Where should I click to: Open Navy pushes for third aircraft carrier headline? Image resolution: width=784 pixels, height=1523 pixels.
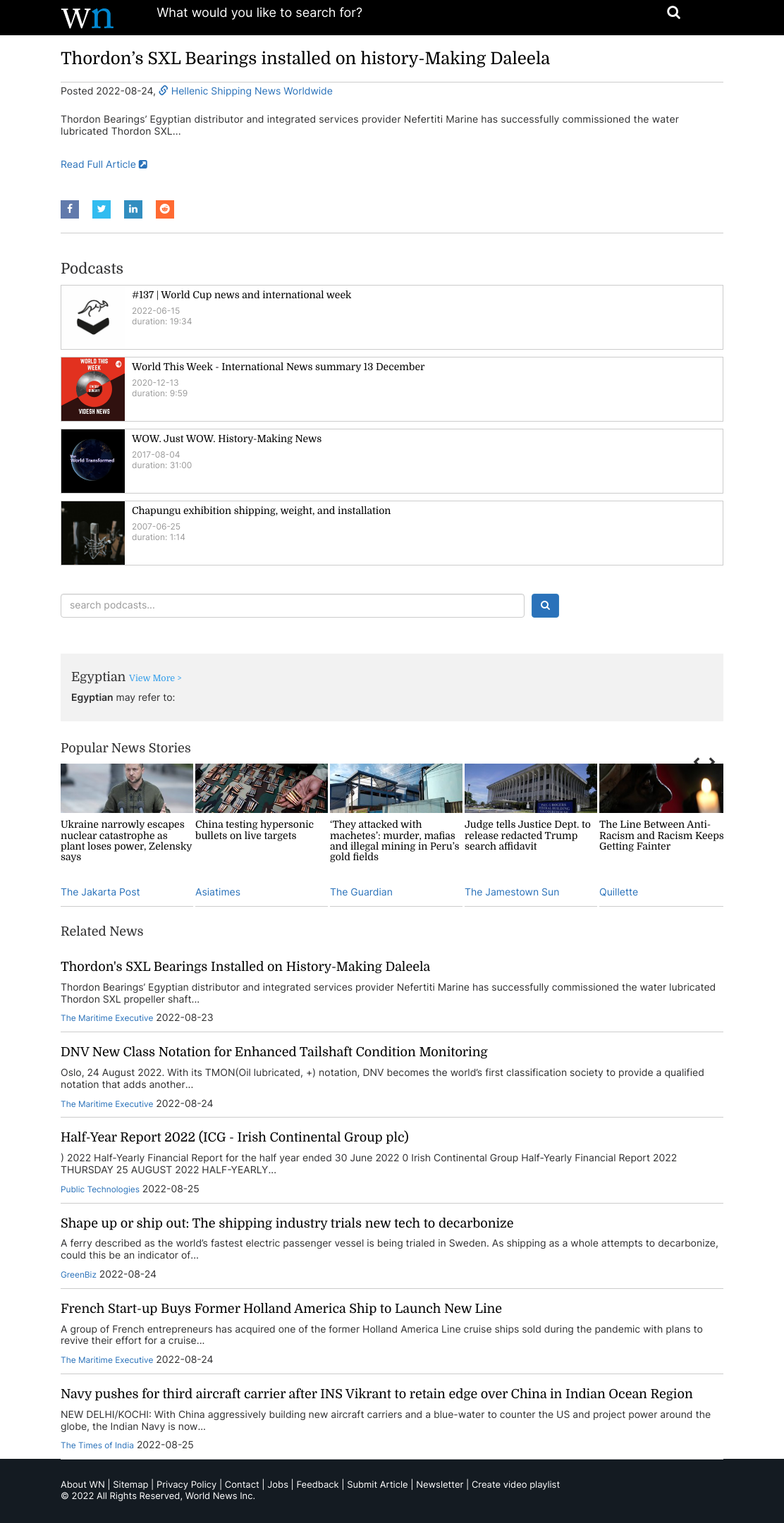(376, 1394)
